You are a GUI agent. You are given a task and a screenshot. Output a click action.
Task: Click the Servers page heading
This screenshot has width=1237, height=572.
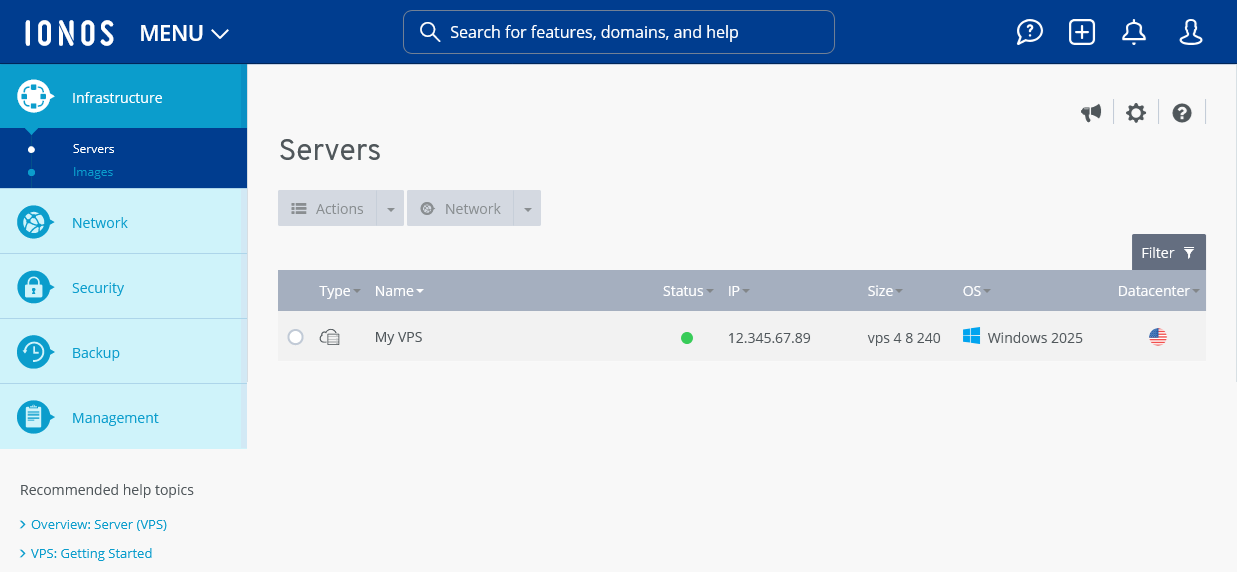pyautogui.click(x=330, y=149)
